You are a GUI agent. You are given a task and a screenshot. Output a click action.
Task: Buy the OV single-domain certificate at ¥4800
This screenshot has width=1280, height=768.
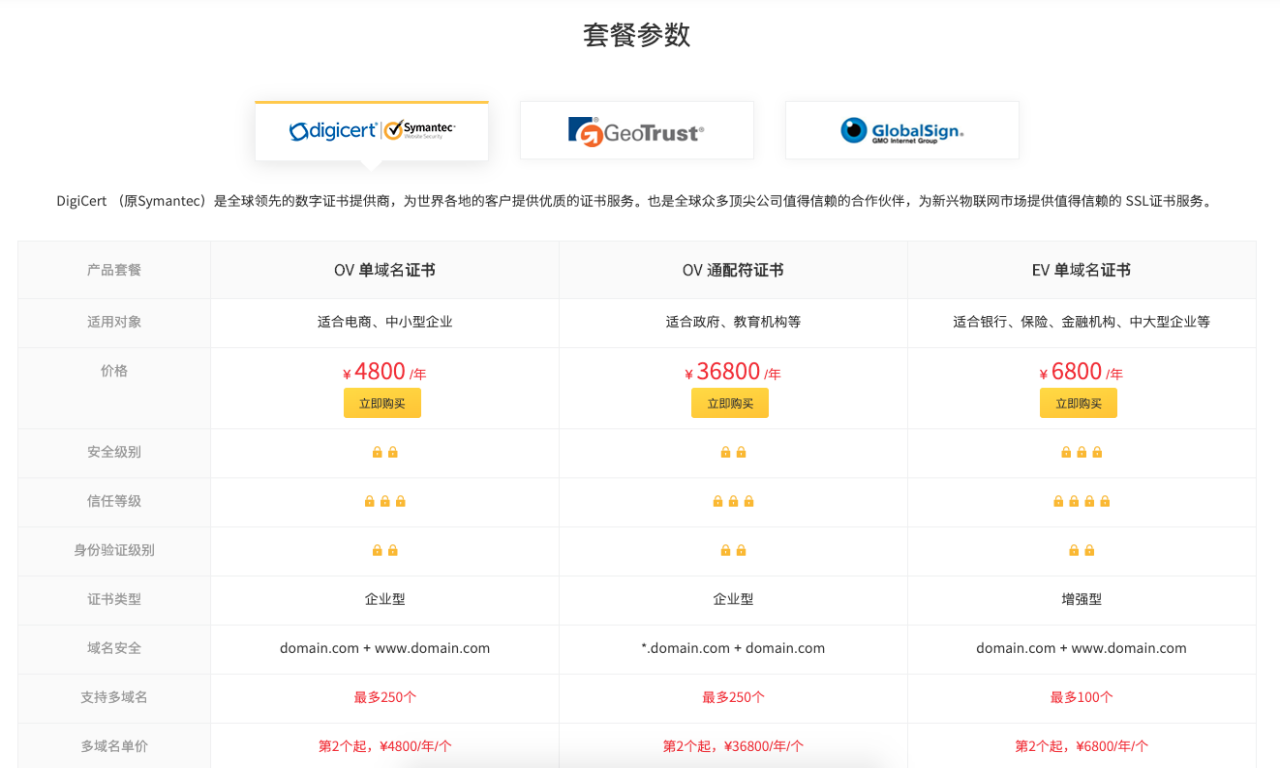(382, 403)
